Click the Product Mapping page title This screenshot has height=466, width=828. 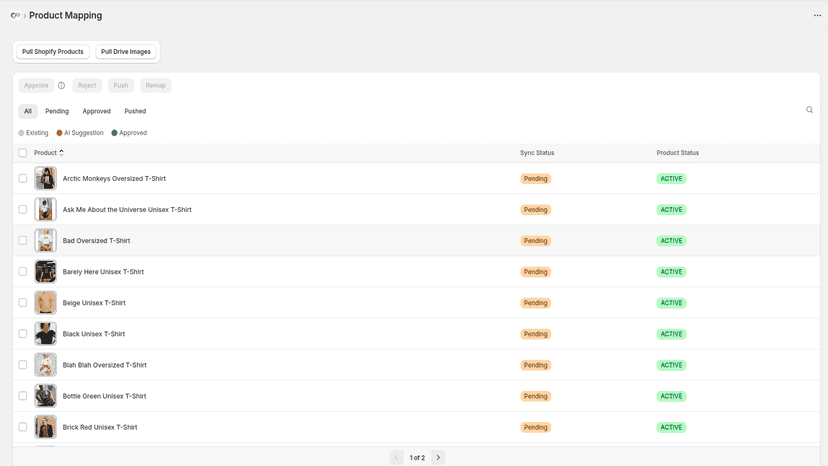[65, 15]
